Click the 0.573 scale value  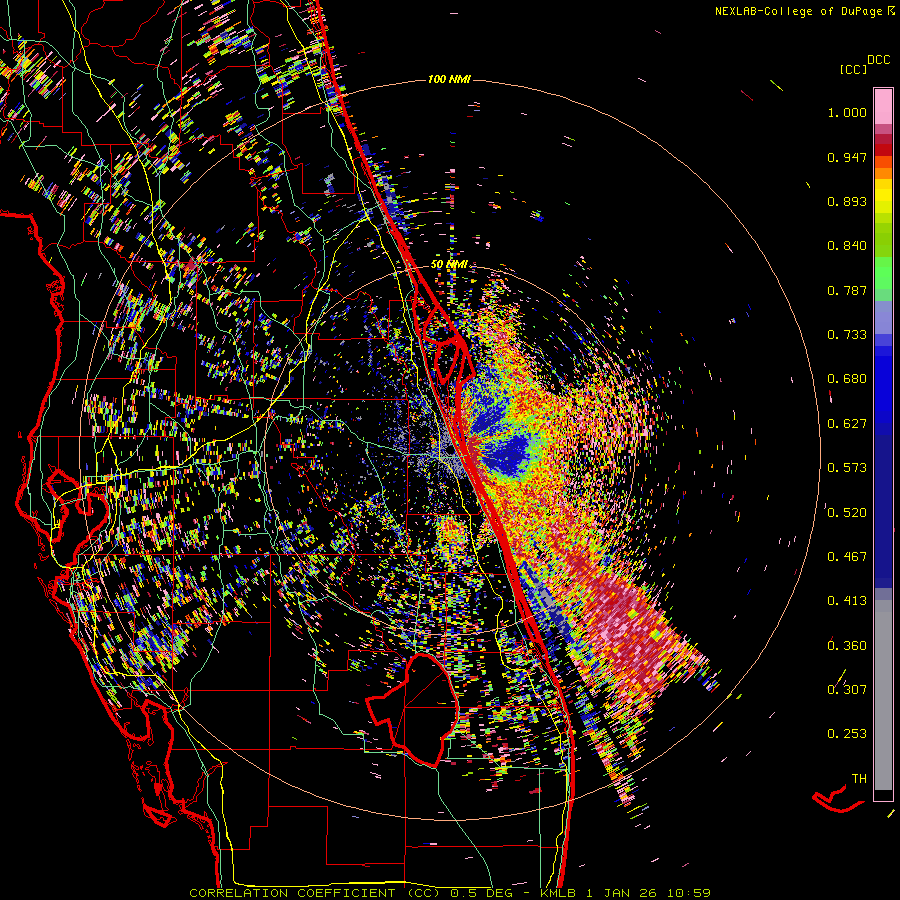847,468
